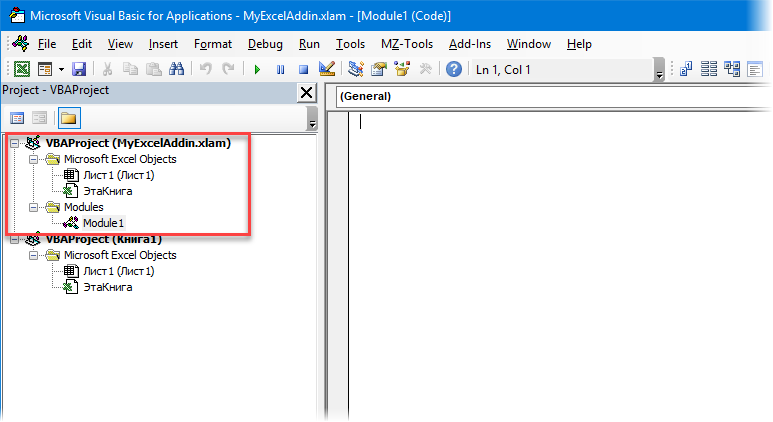
Task: Select the Modules folder in tree
Action: click(x=83, y=207)
